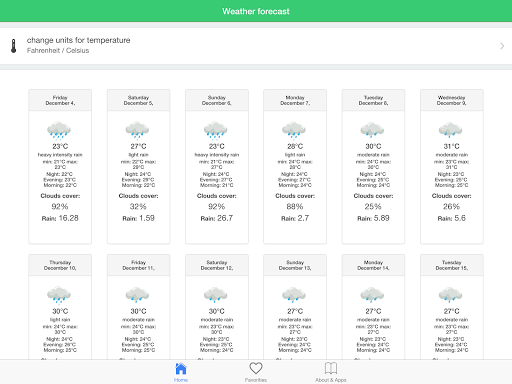The width and height of the screenshot is (512, 384).
Task: Click rain cloud icon for Wednesday December 9
Action: tap(450, 130)
